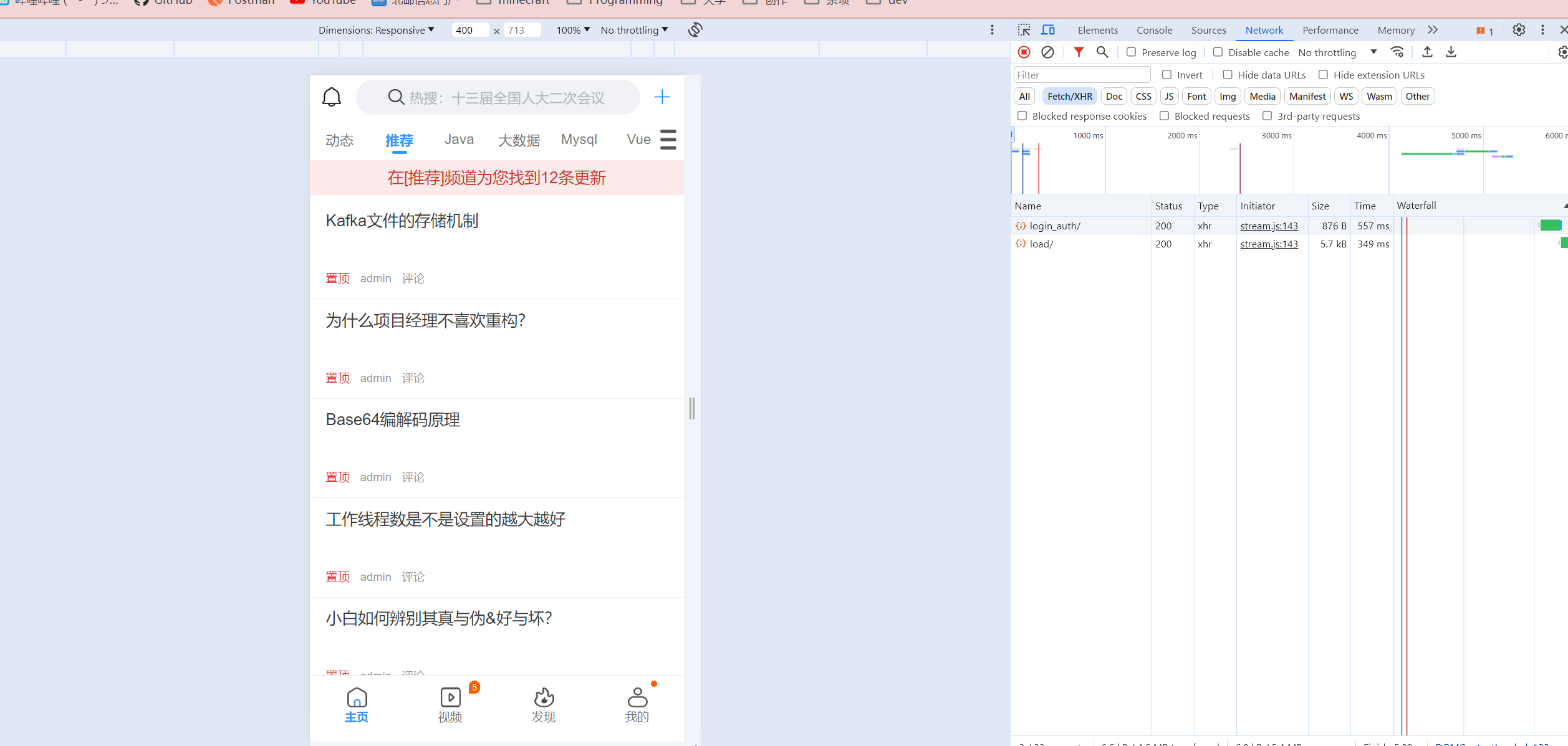Check Disable cache option
The width and height of the screenshot is (1568, 746).
point(1218,52)
